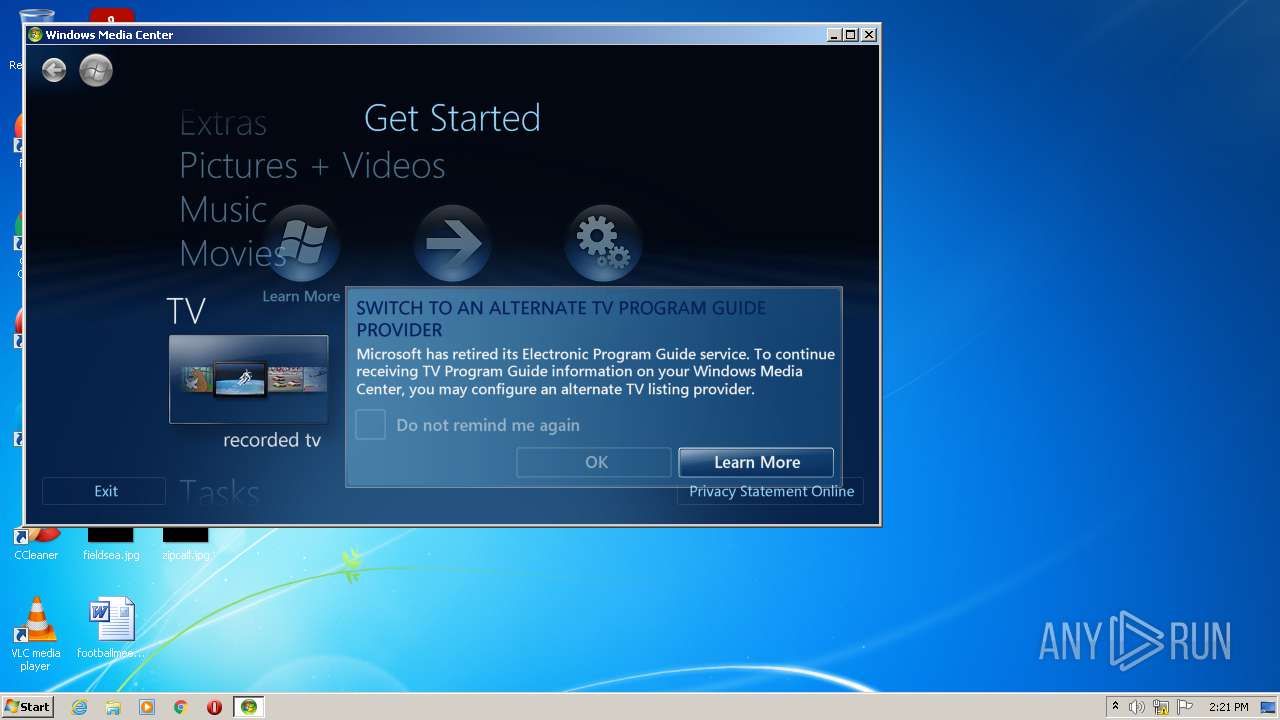1280x720 pixels.
Task: Click the Get Started heading
Action: point(452,118)
